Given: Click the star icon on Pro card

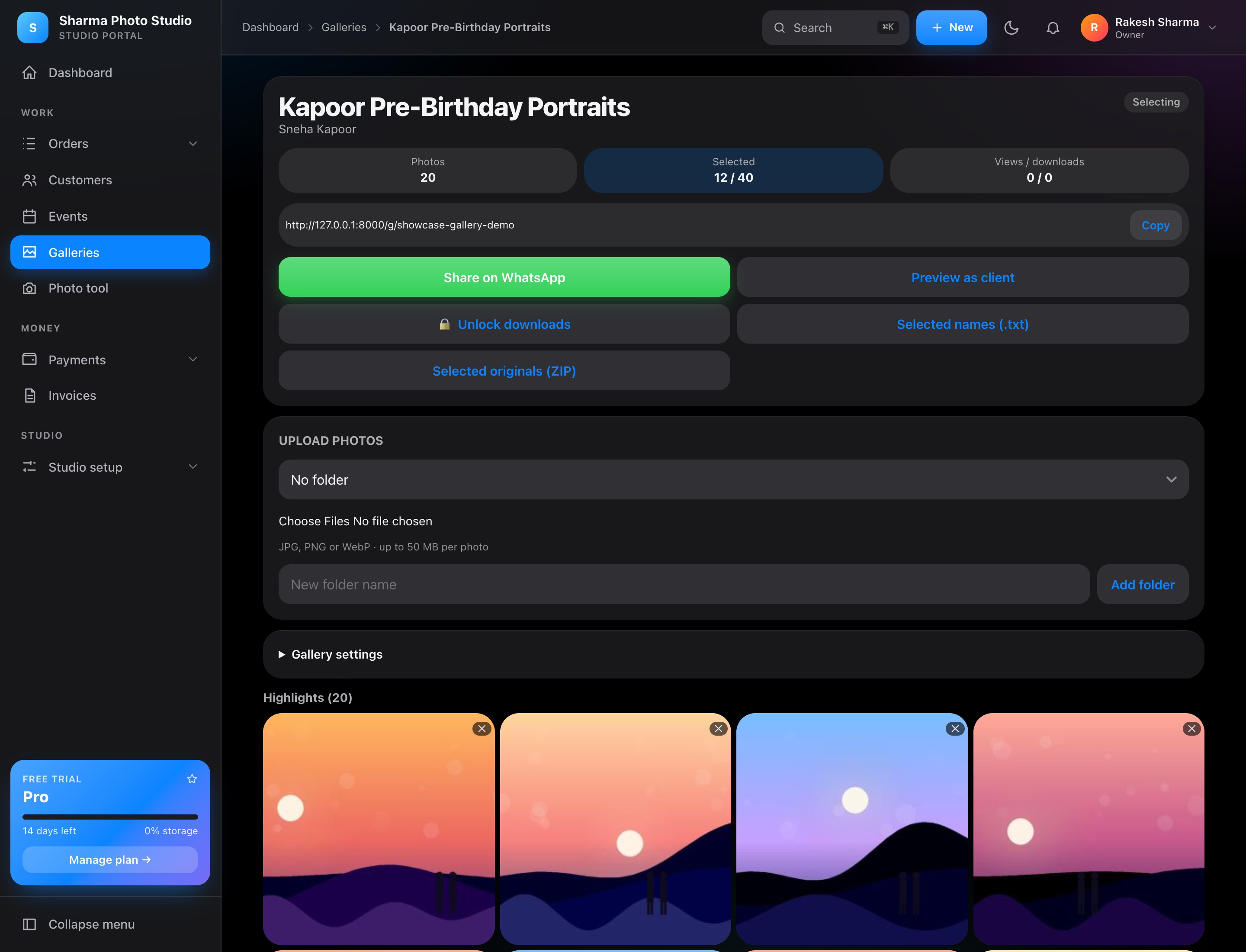Looking at the screenshot, I should click(x=192, y=779).
